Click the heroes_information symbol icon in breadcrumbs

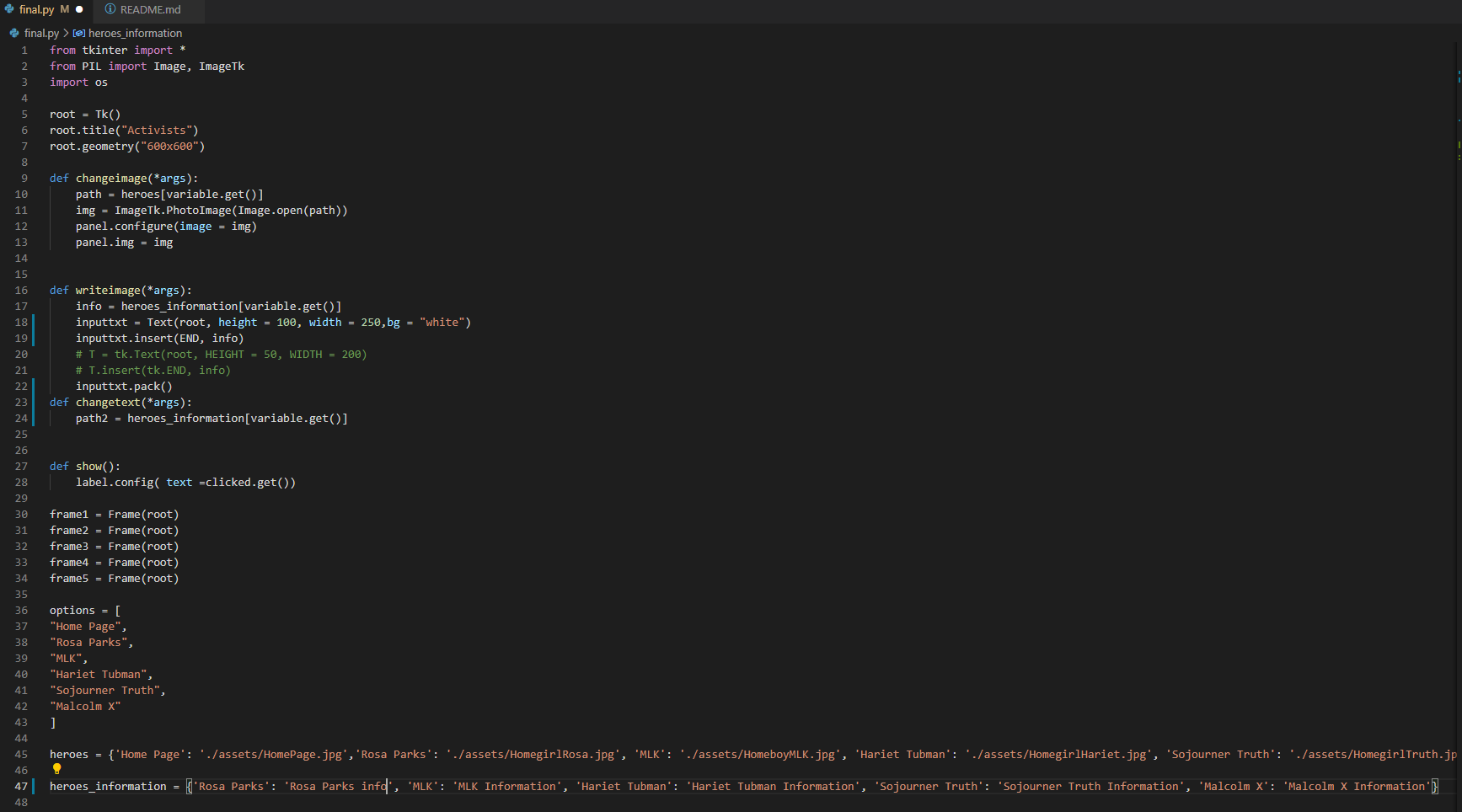[x=78, y=33]
